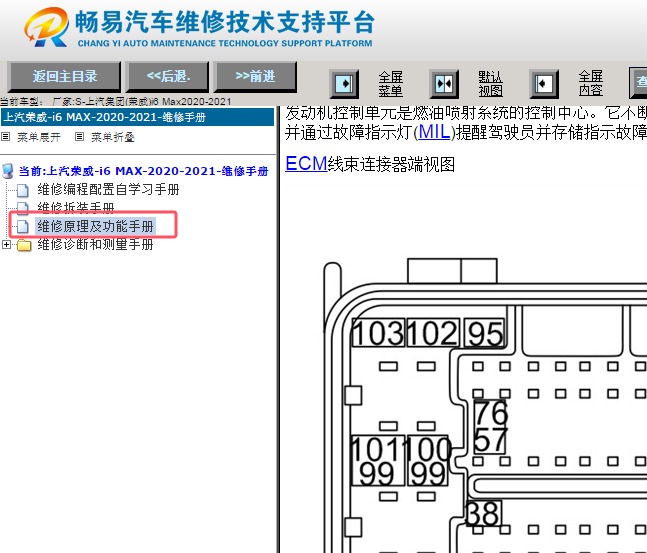Screen dimensions: 647x553
Task: Click pin 102 in connector diagram
Action: pos(433,333)
